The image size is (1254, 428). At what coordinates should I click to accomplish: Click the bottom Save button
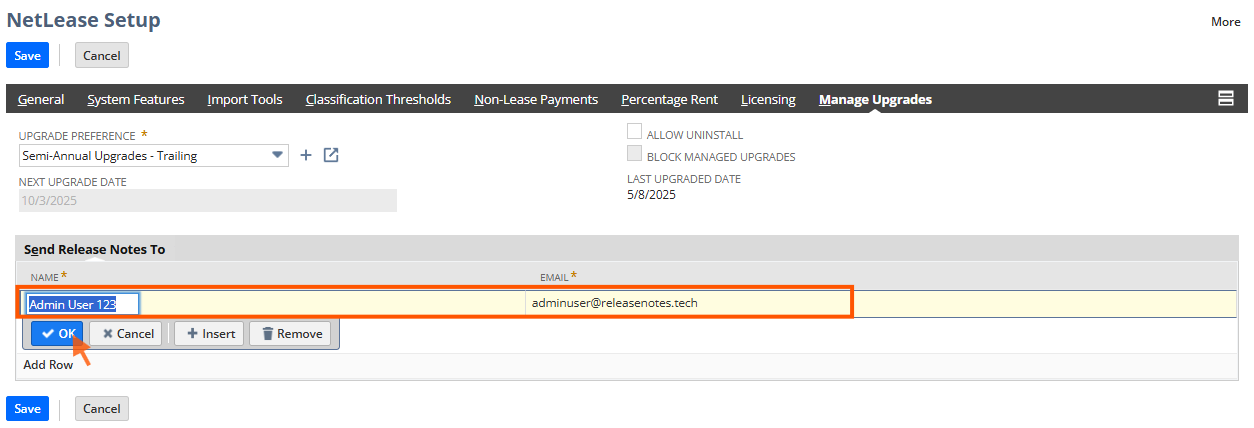coord(27,408)
